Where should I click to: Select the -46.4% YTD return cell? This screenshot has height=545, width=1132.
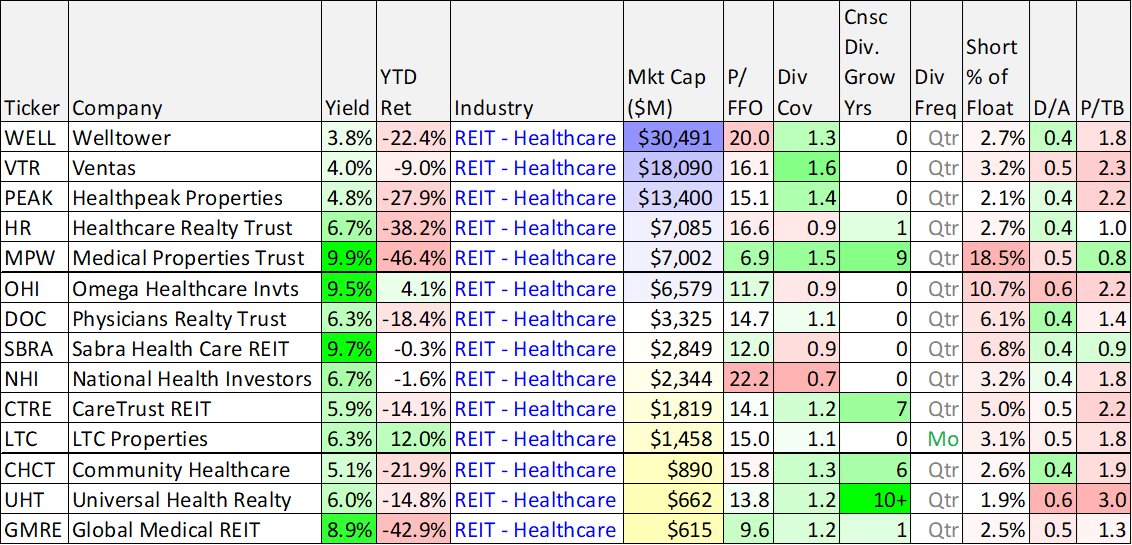(x=413, y=258)
